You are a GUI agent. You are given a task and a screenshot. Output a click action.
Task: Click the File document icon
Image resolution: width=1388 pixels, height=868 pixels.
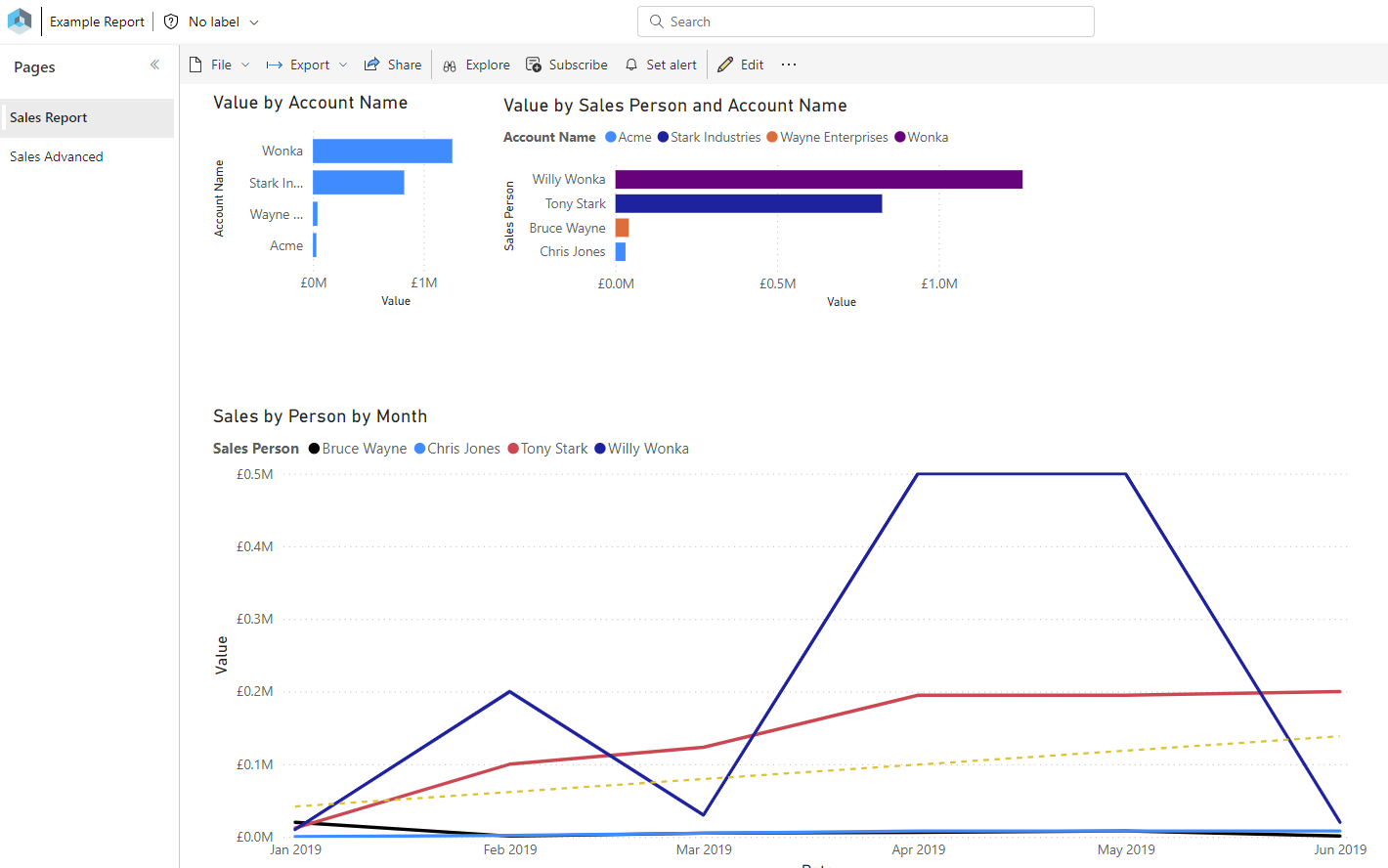(195, 65)
